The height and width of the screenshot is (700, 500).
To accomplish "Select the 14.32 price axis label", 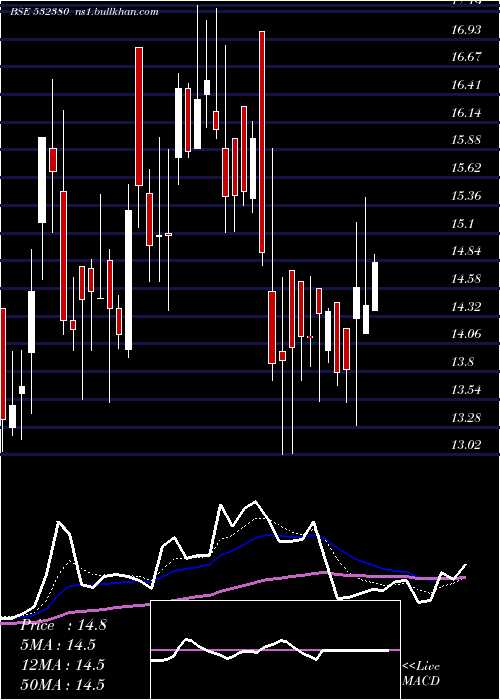I will click(x=466, y=307).
